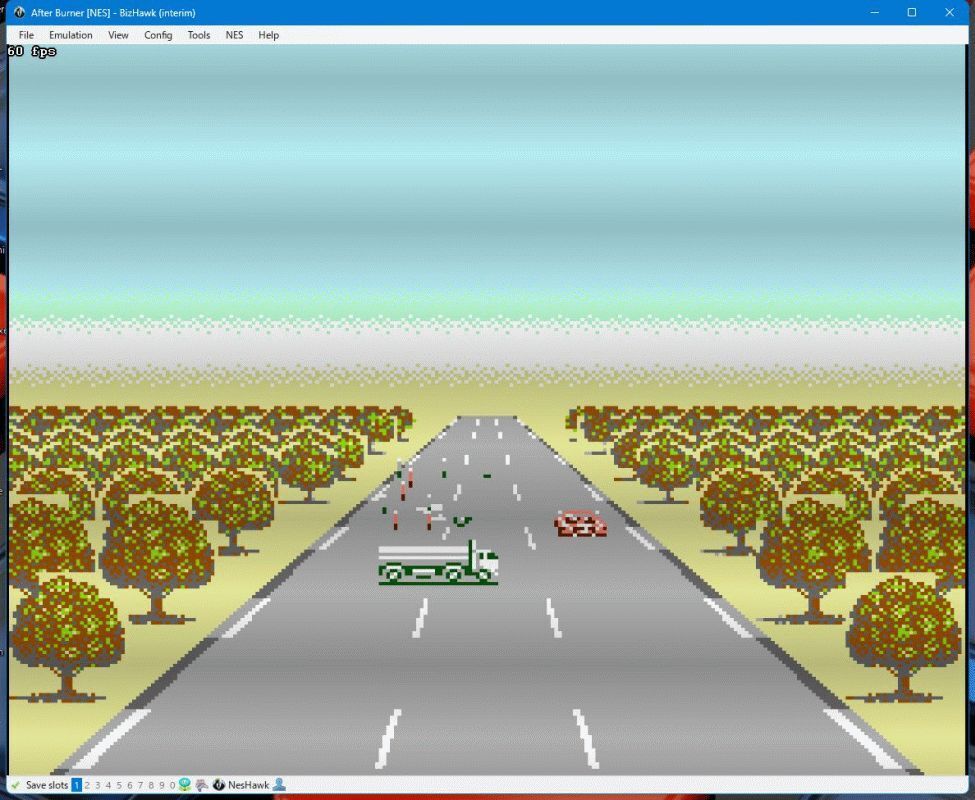This screenshot has width=975, height=800.
Task: Click the purple status bar icon beside NesHawk
Action: coord(201,785)
